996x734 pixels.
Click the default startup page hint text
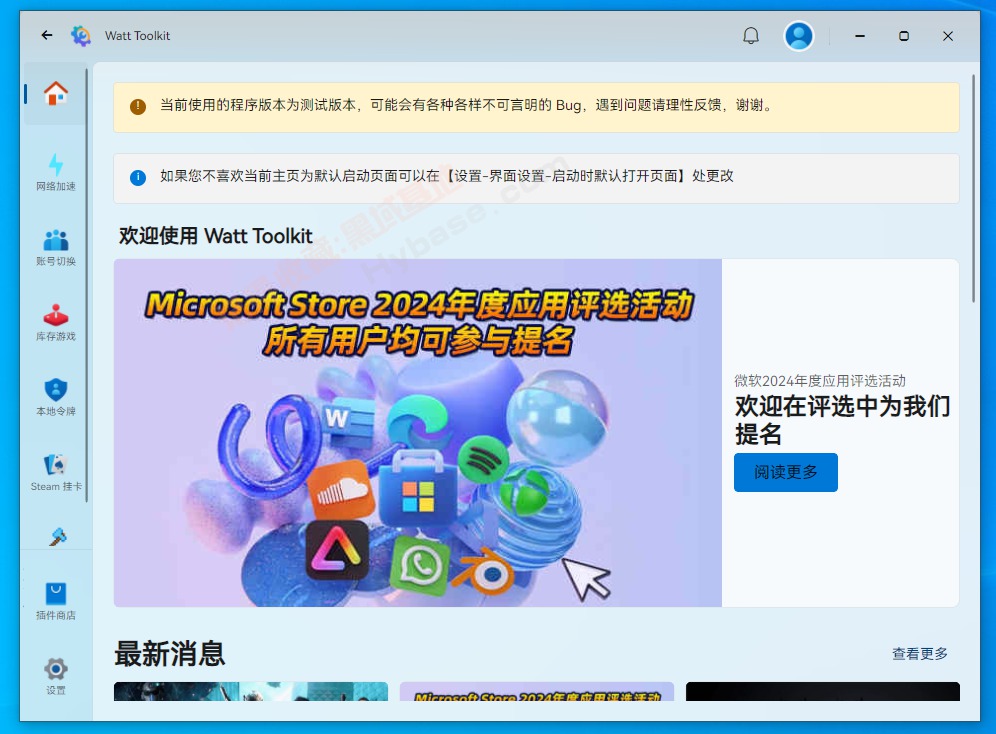[447, 176]
